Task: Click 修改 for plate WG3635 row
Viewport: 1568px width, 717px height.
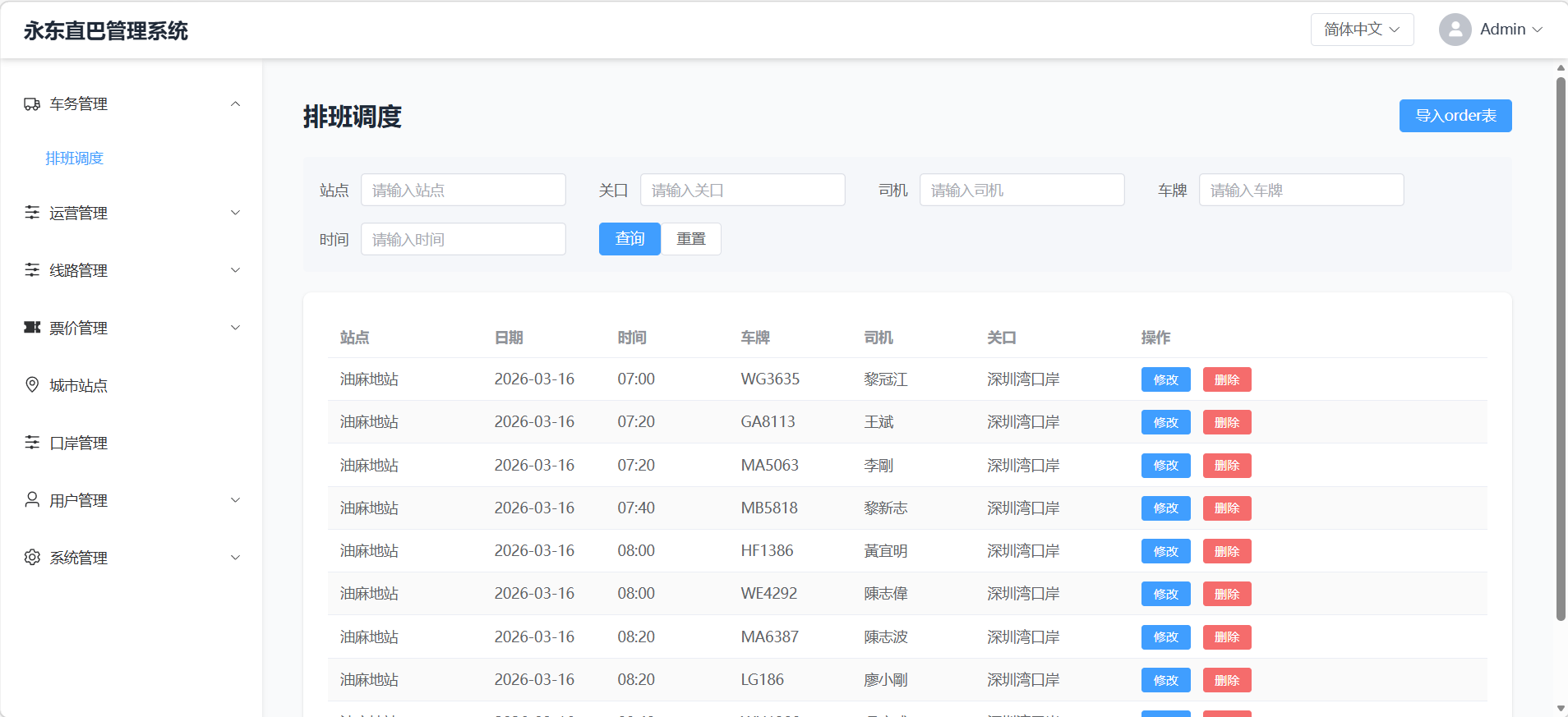Action: point(1165,379)
